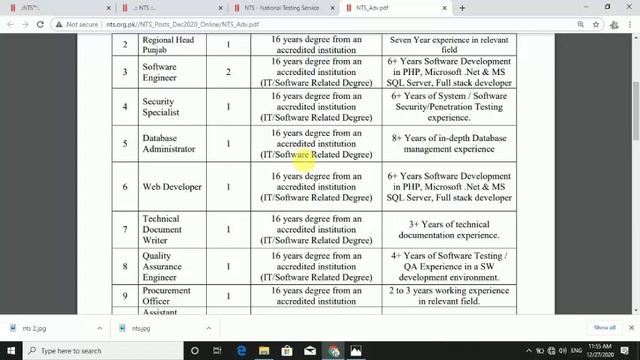
Task: Click the scrollbar down arrow
Action: [x=636, y=310]
